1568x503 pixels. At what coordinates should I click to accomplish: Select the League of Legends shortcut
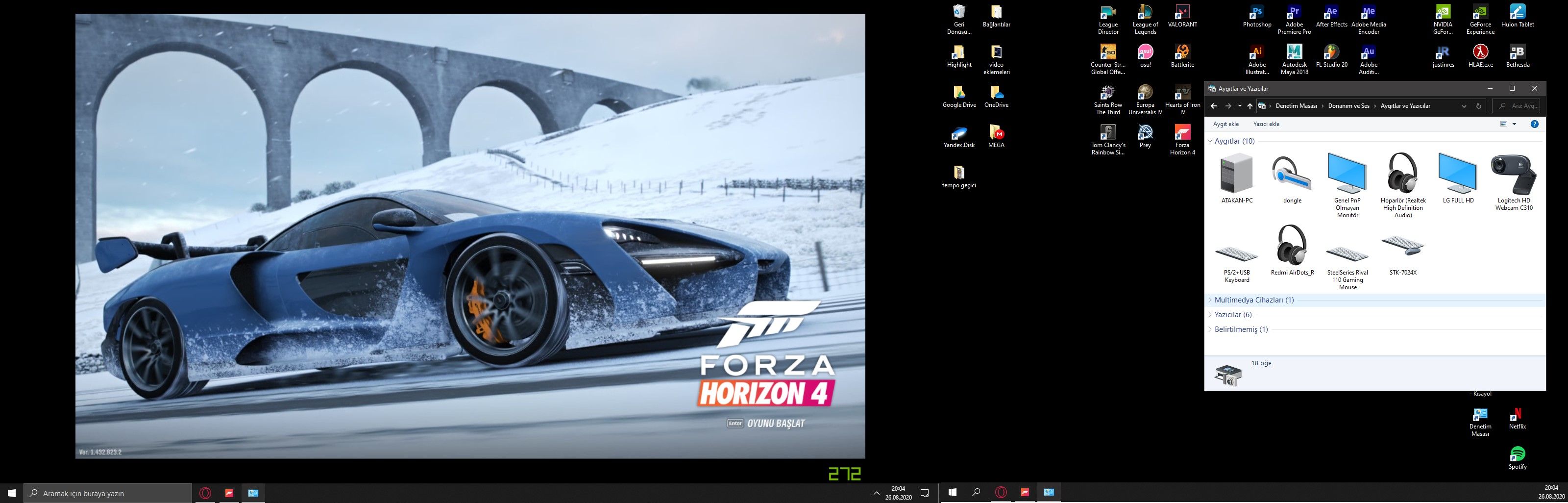pos(1145,20)
